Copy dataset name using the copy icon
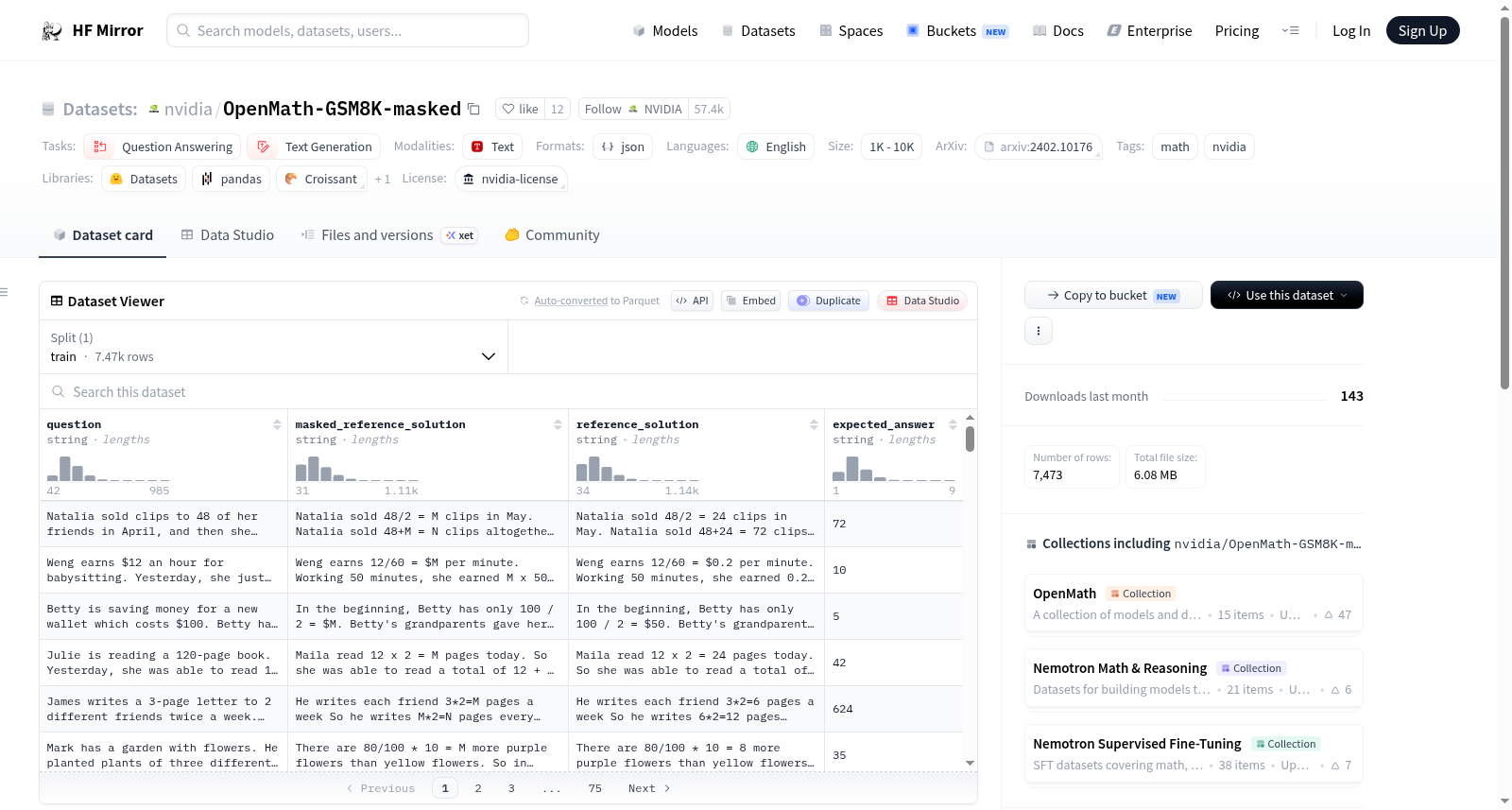Image resolution: width=1512 pixels, height=810 pixels. tap(474, 110)
